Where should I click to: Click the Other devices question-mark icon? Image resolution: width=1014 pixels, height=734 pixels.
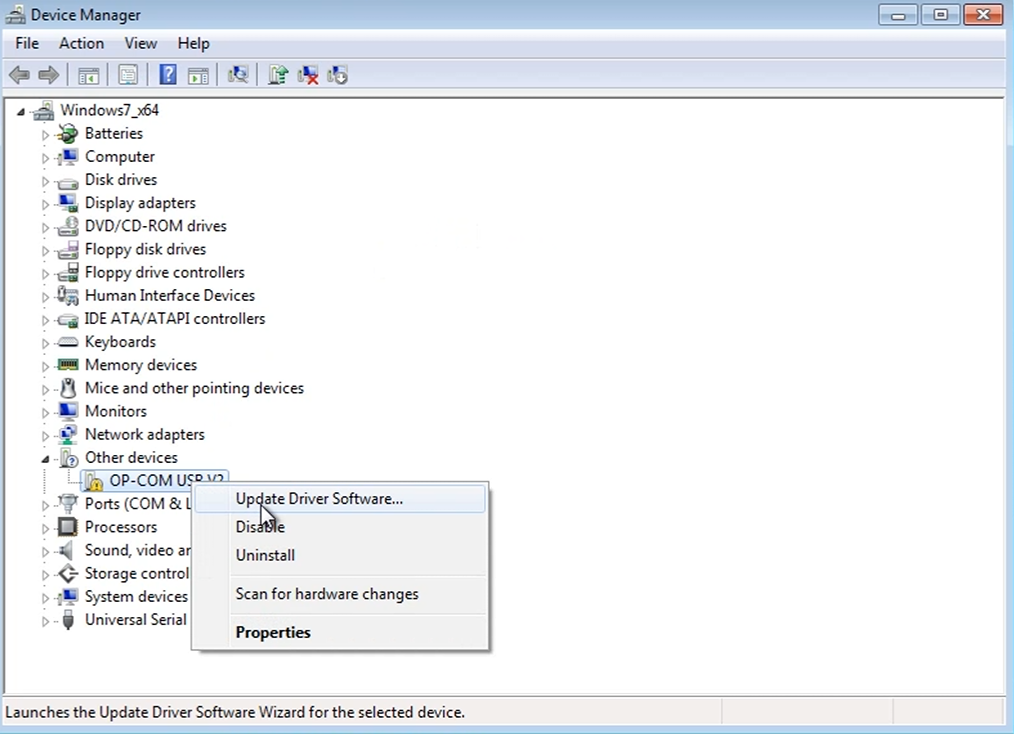tap(68, 459)
